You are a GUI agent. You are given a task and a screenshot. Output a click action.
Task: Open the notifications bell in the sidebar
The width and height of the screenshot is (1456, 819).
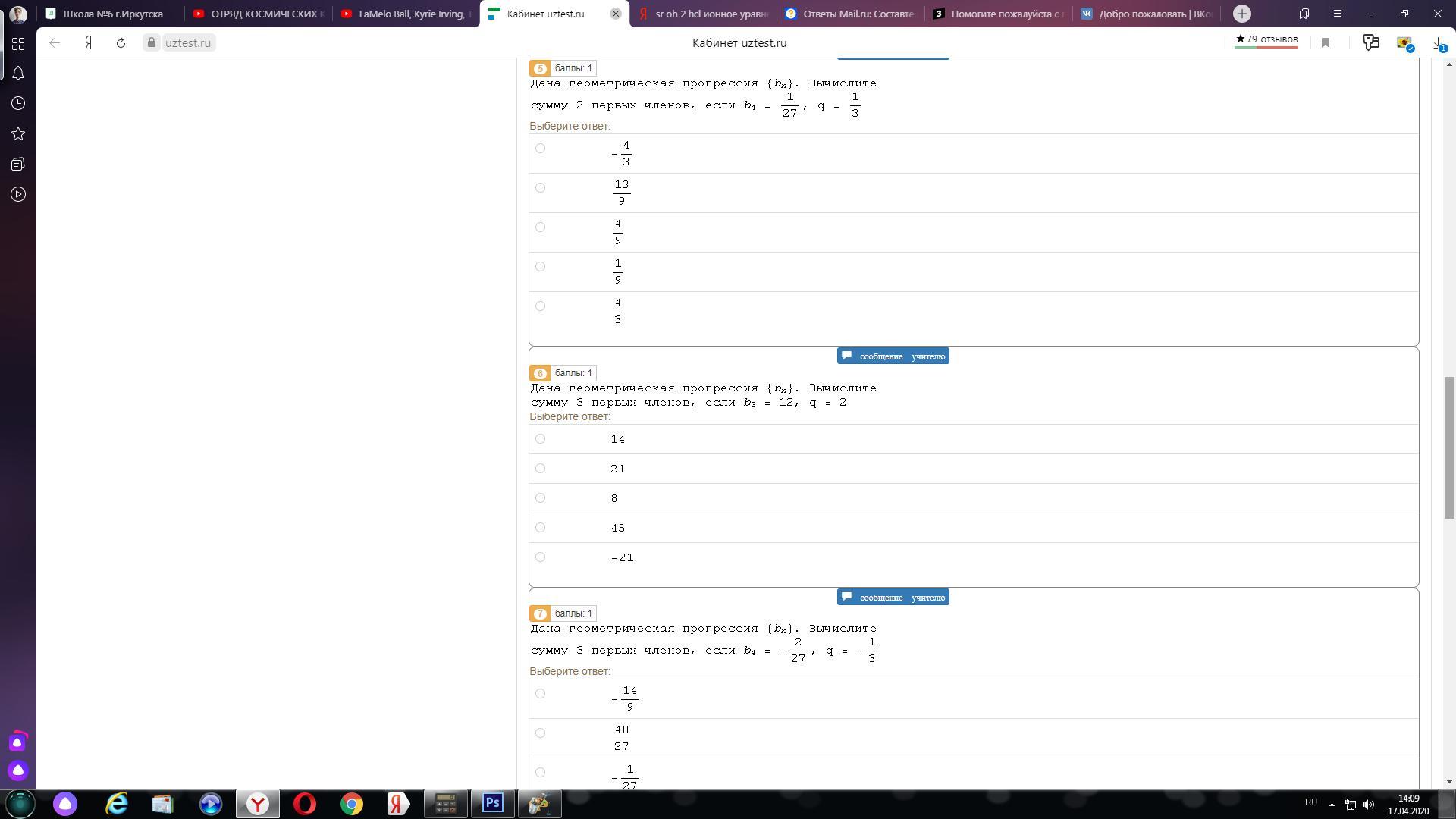[18, 74]
